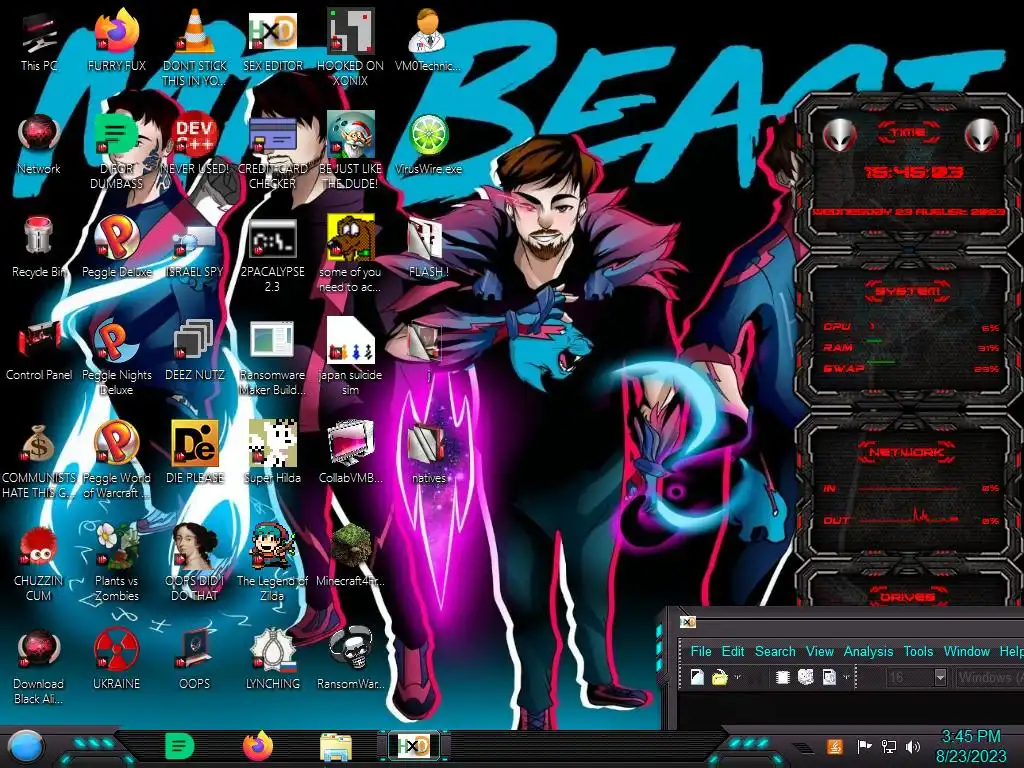The height and width of the screenshot is (768, 1024).
Task: Open the File menu in HxD
Action: coord(701,651)
